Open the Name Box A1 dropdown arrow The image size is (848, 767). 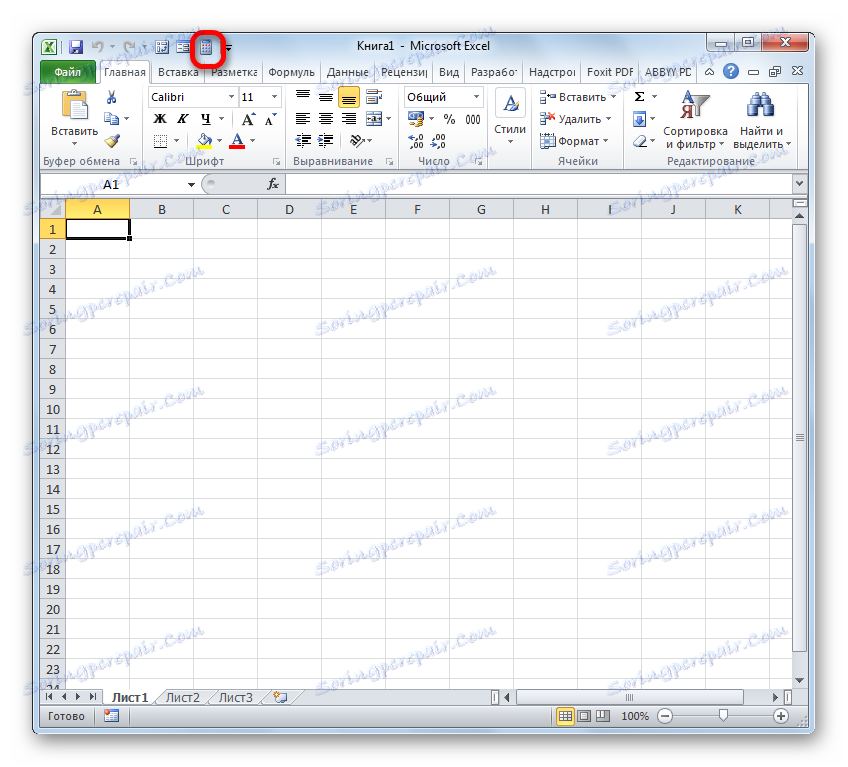191,185
